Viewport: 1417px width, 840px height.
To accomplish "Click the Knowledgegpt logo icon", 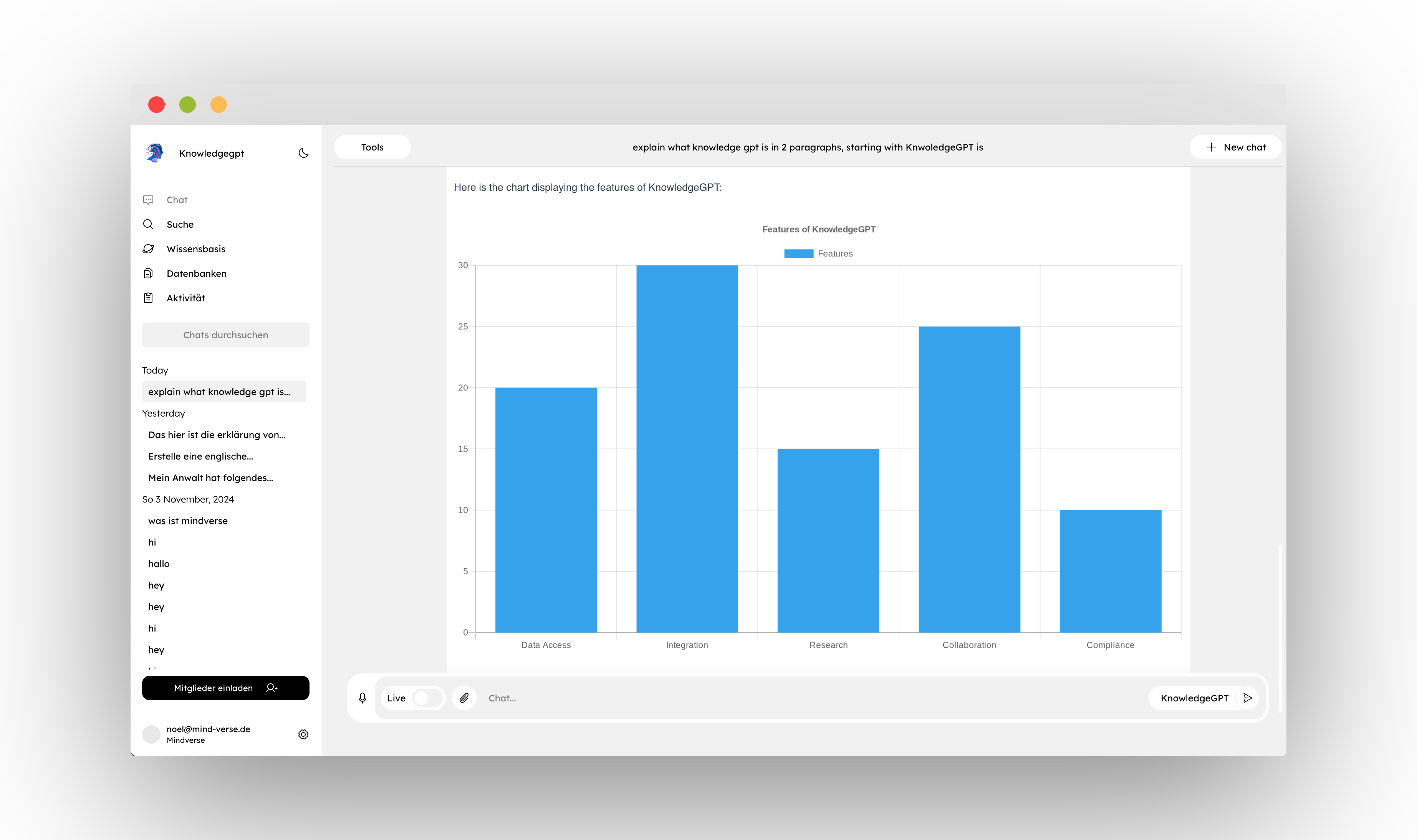I will point(154,153).
